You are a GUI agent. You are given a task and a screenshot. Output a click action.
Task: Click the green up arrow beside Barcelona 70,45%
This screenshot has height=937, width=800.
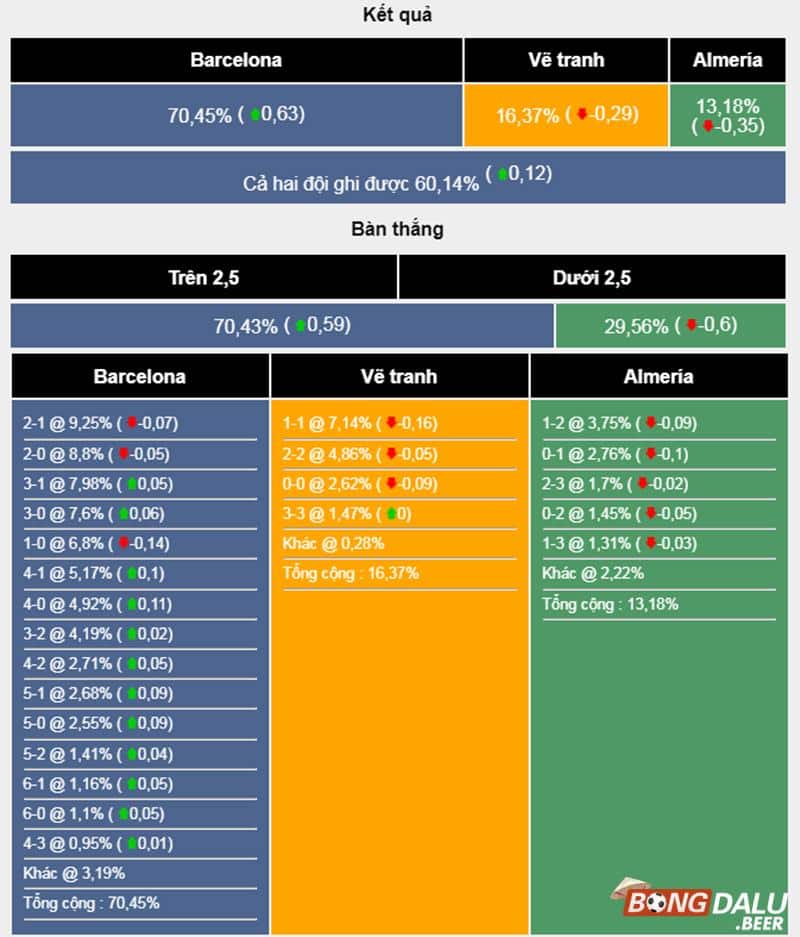tap(255, 115)
